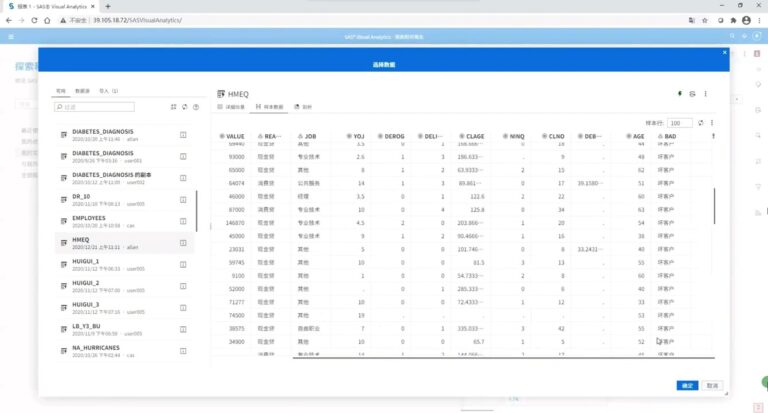This screenshot has height=413, width=768.
Task: Click the 146870 value cell
Action: click(237, 223)
